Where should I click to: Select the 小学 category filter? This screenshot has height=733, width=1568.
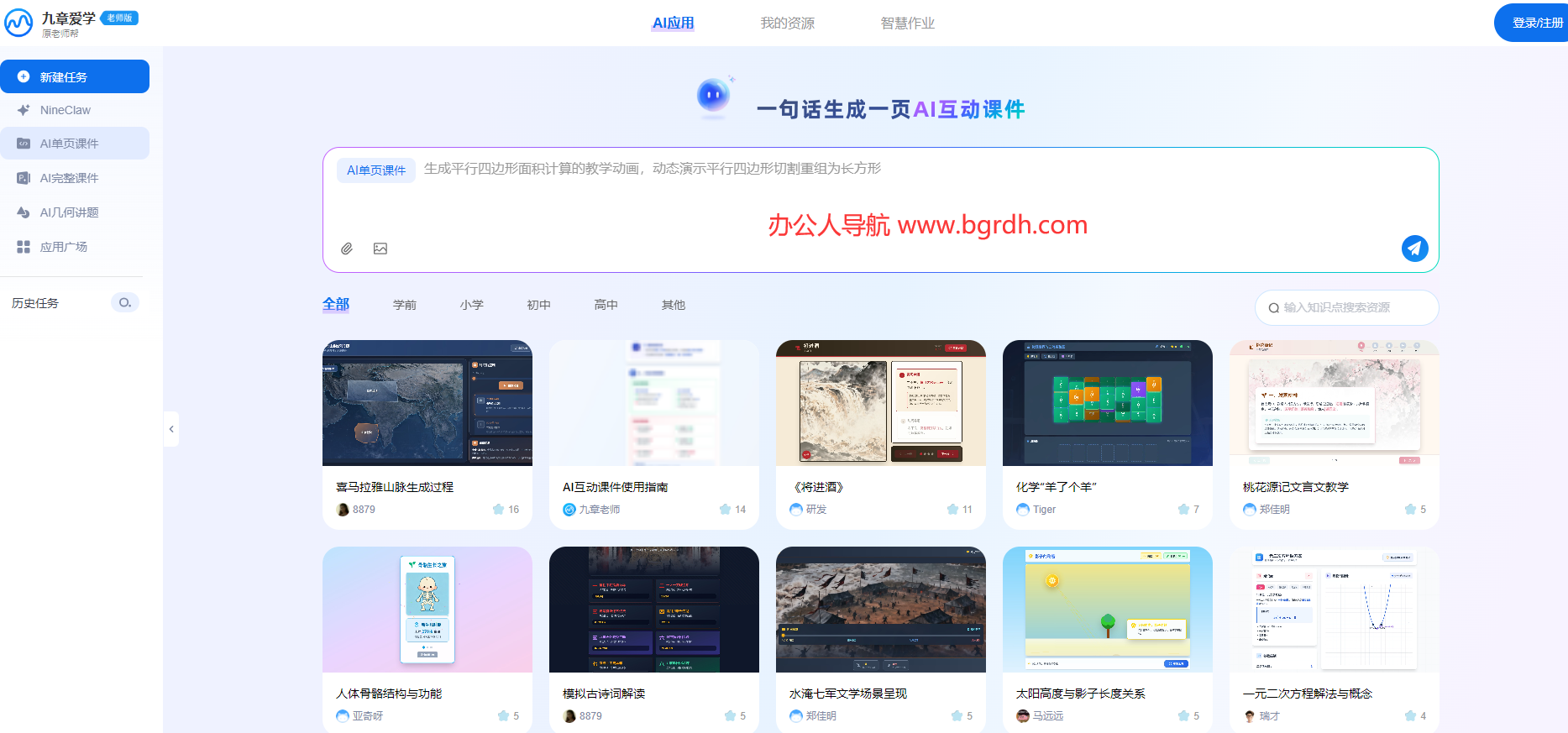coord(472,305)
